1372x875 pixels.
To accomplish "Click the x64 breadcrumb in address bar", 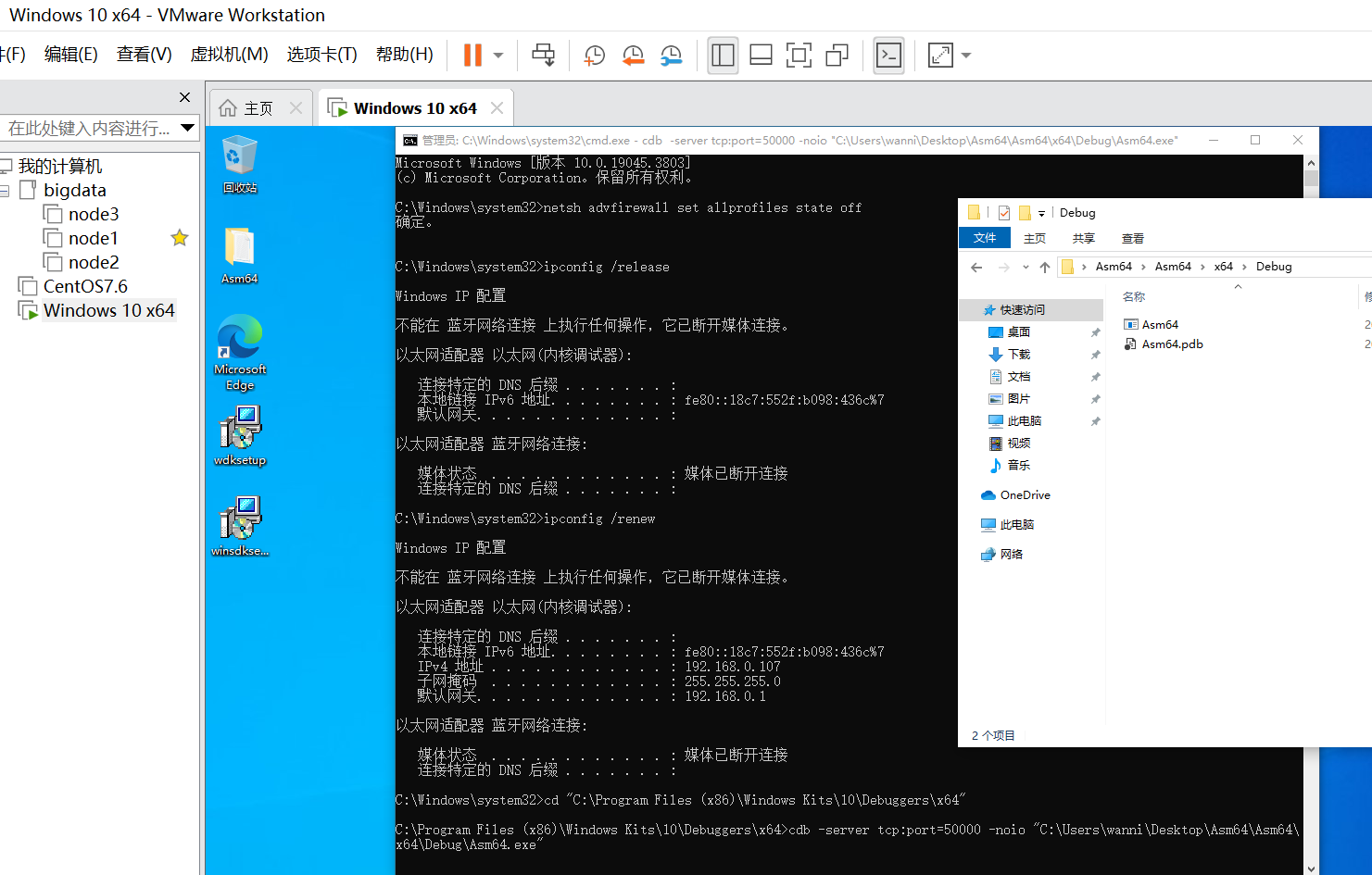I will [1224, 267].
